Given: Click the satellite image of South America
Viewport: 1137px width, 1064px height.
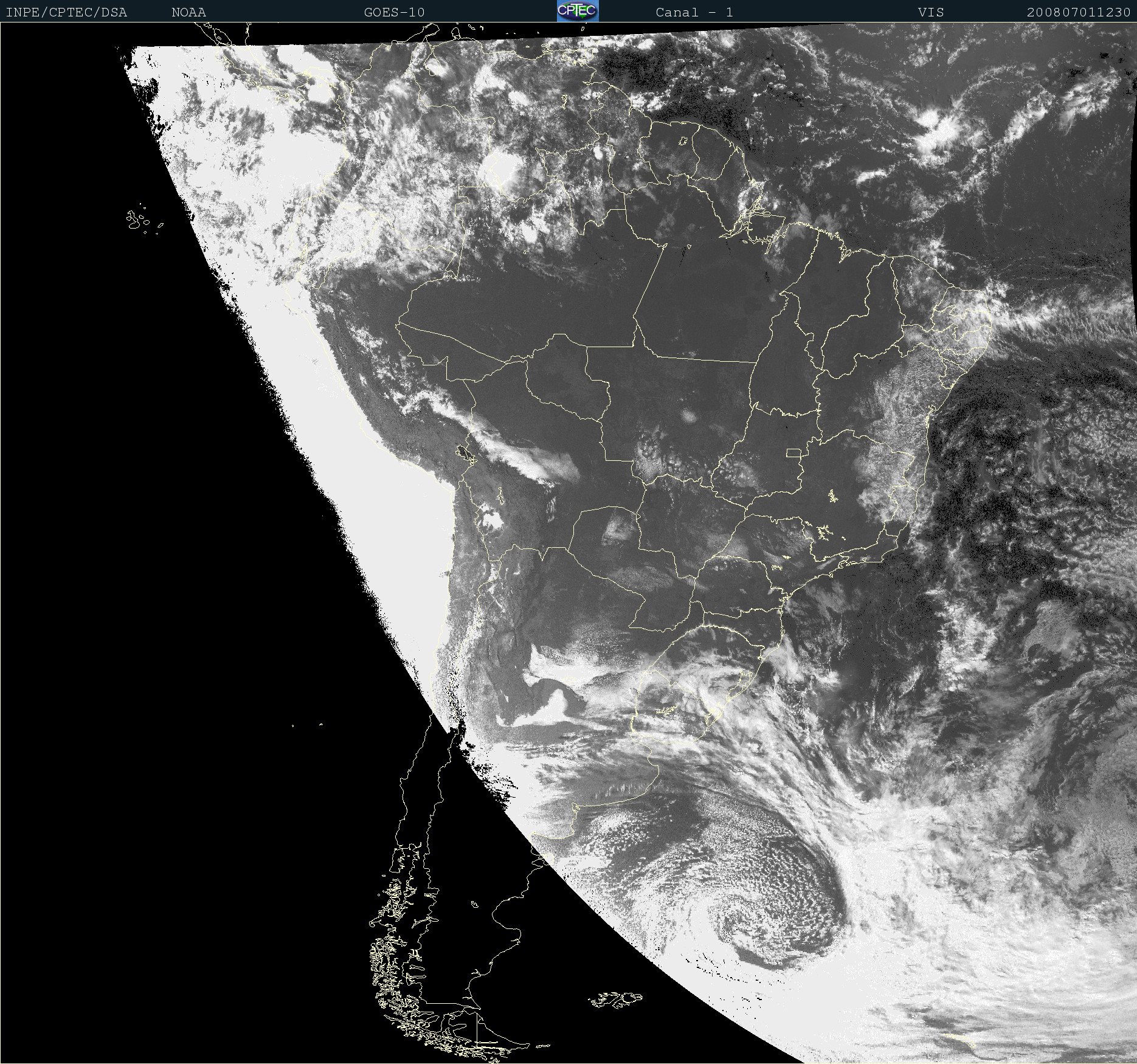Looking at the screenshot, I should coord(568,543).
